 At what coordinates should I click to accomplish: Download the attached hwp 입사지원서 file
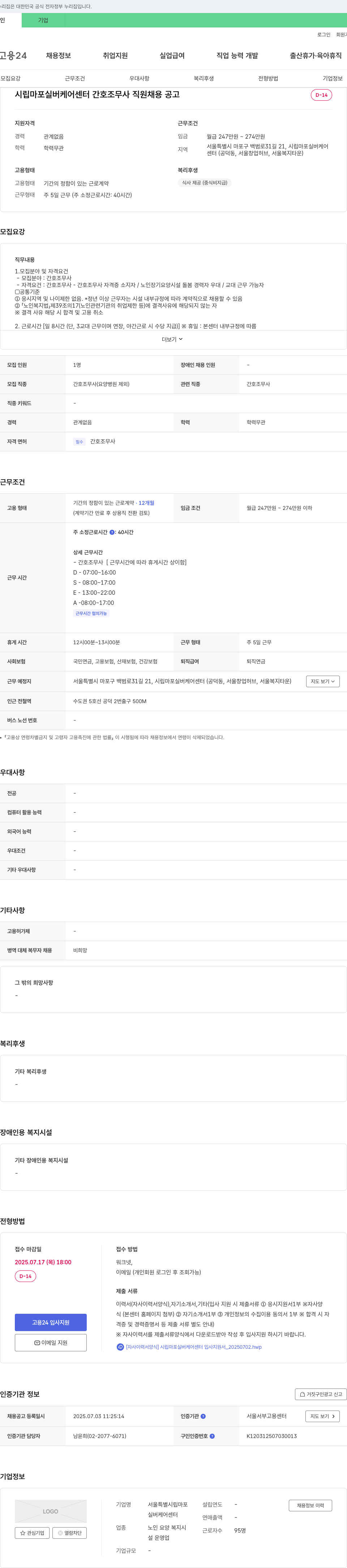click(189, 1346)
